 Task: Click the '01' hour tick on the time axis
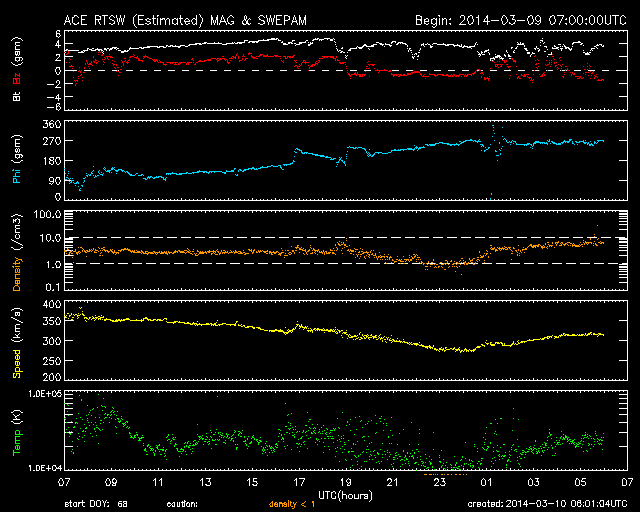tap(486, 483)
